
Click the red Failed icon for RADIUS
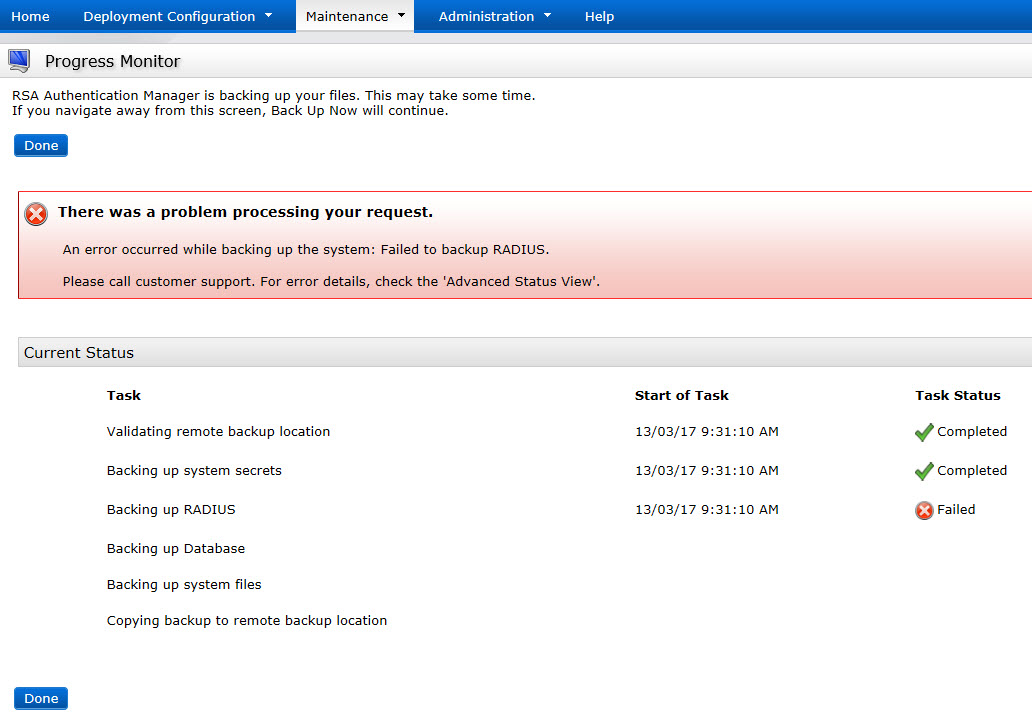924,510
